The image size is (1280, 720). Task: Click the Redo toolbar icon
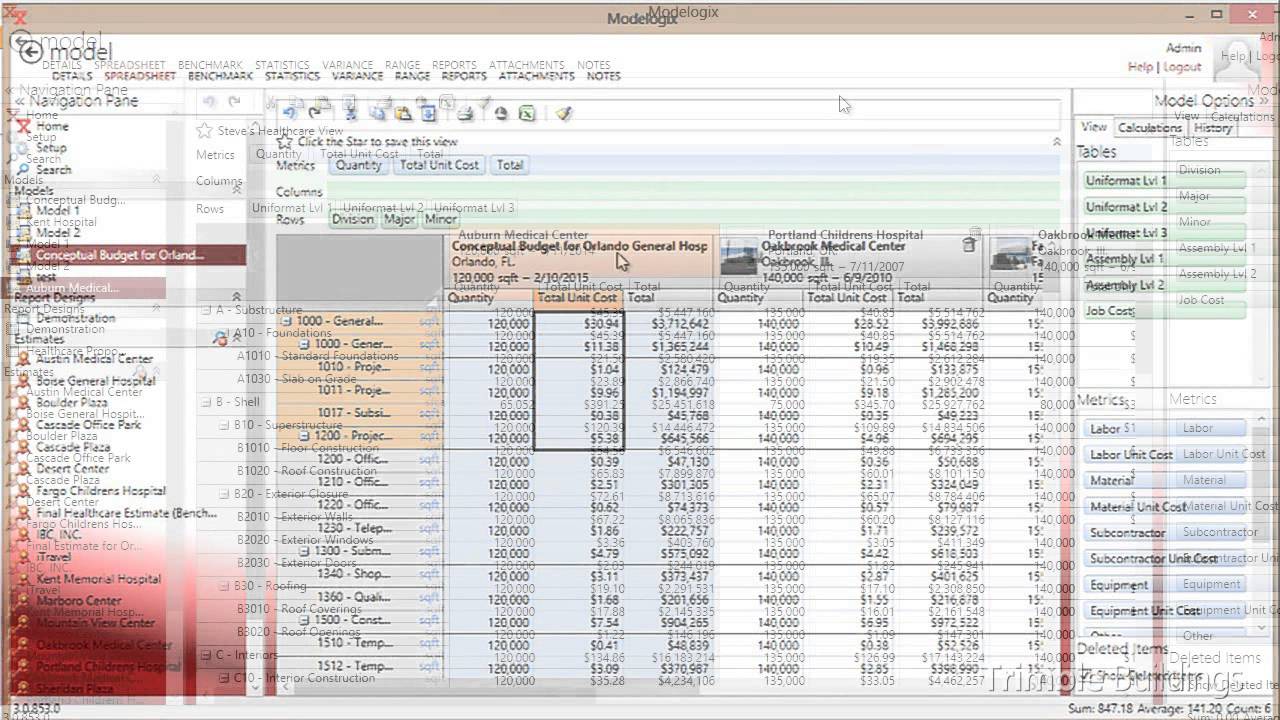(x=314, y=113)
